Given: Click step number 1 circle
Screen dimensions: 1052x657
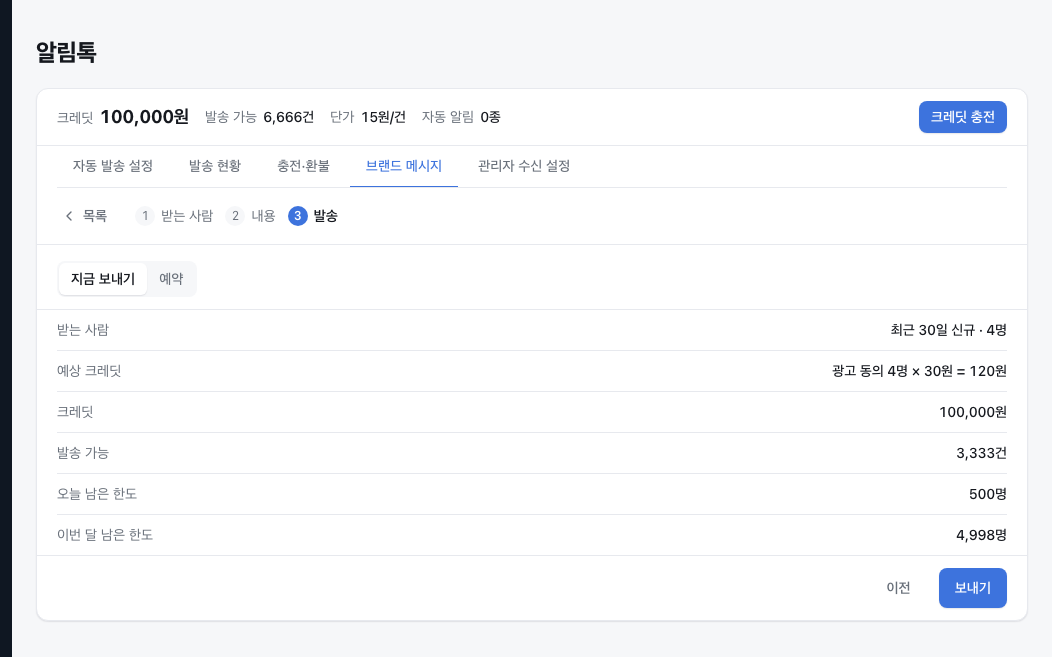Looking at the screenshot, I should click(145, 216).
